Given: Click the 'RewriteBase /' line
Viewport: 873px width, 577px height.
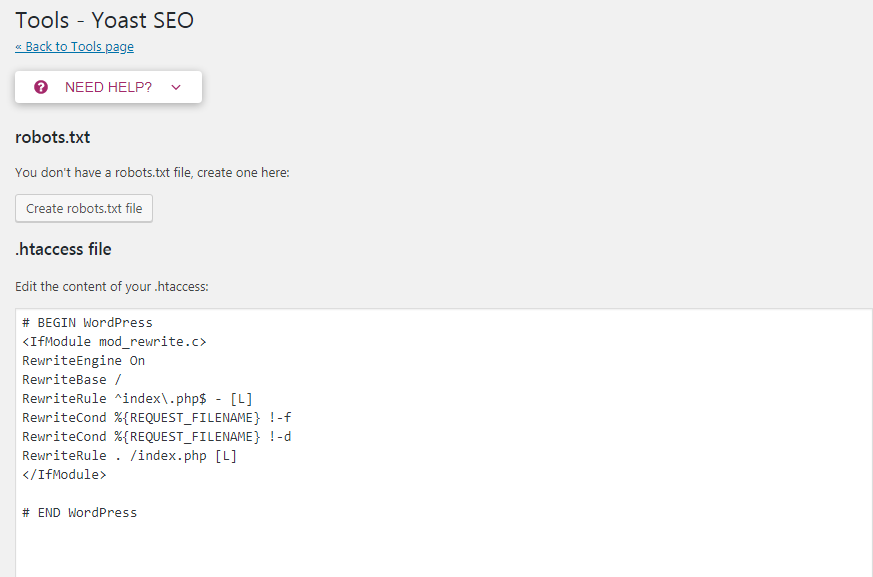Looking at the screenshot, I should click(72, 380).
